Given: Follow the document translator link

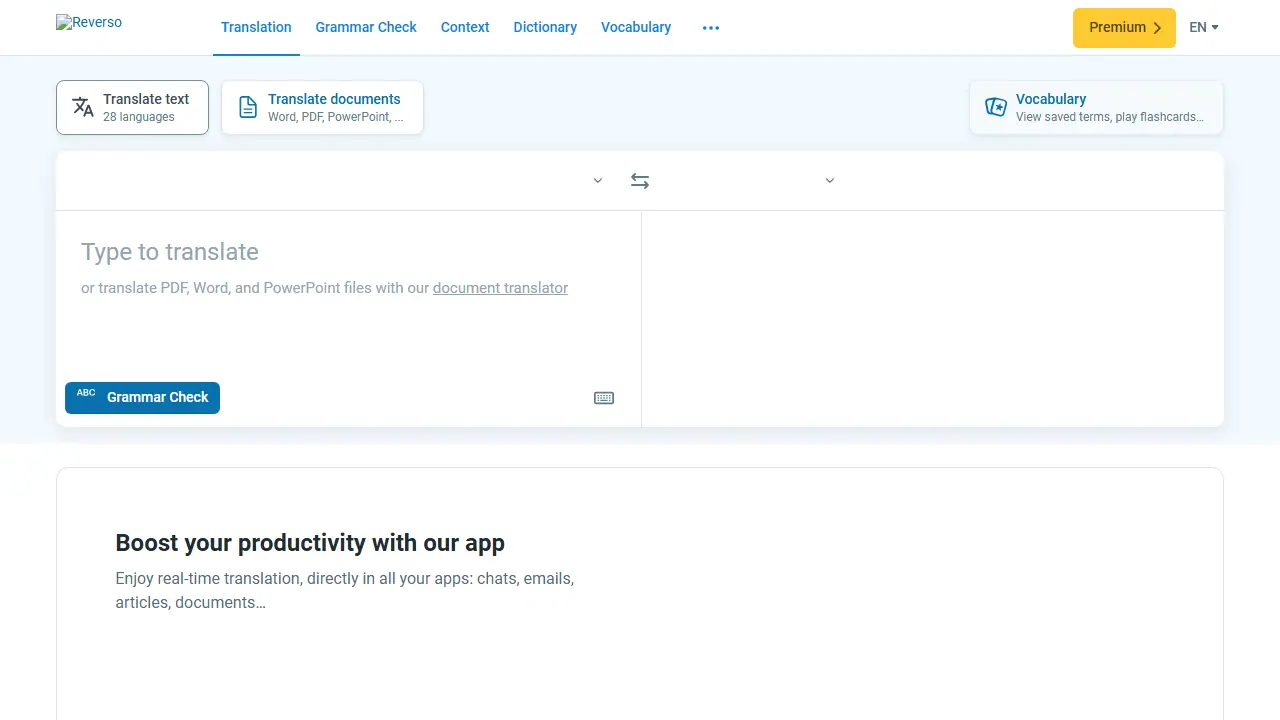Looking at the screenshot, I should [x=500, y=288].
